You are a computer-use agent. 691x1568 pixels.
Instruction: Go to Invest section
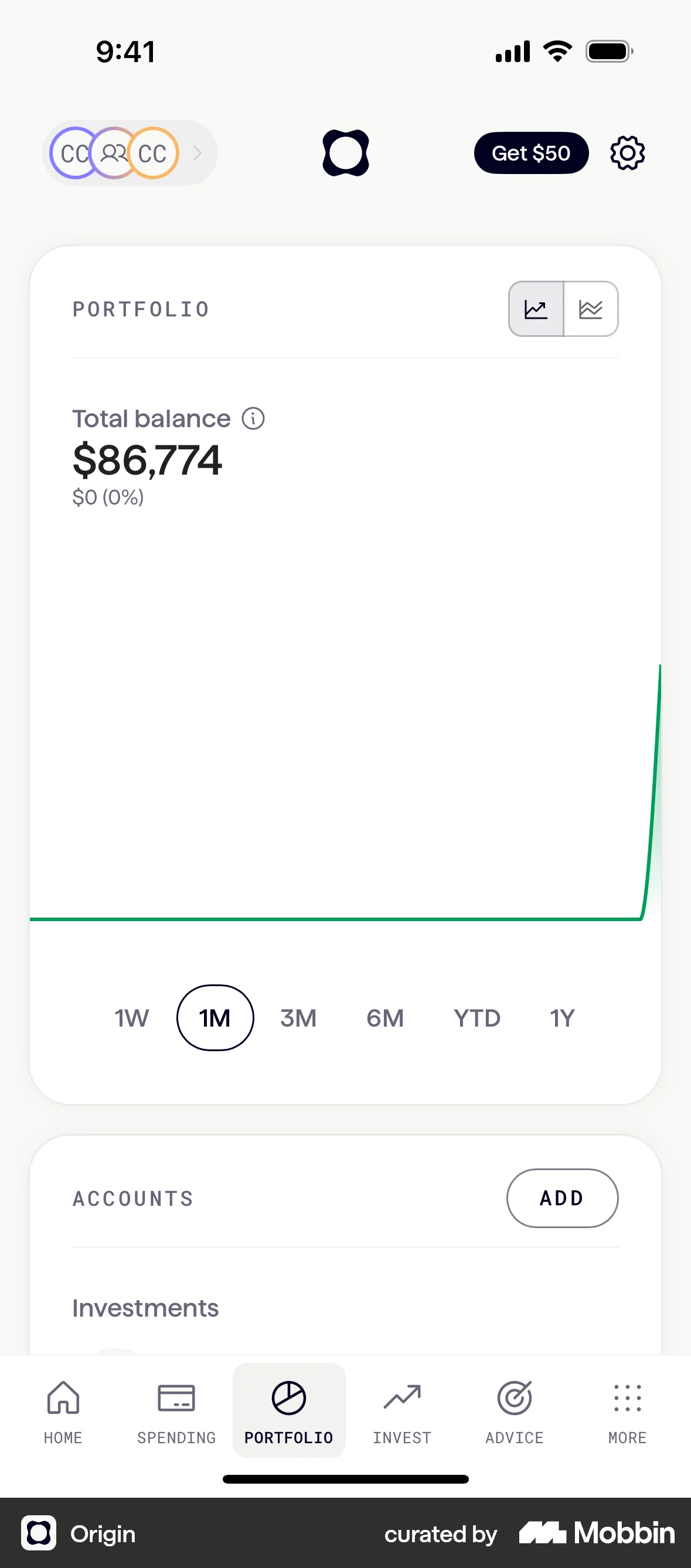coord(402,1409)
